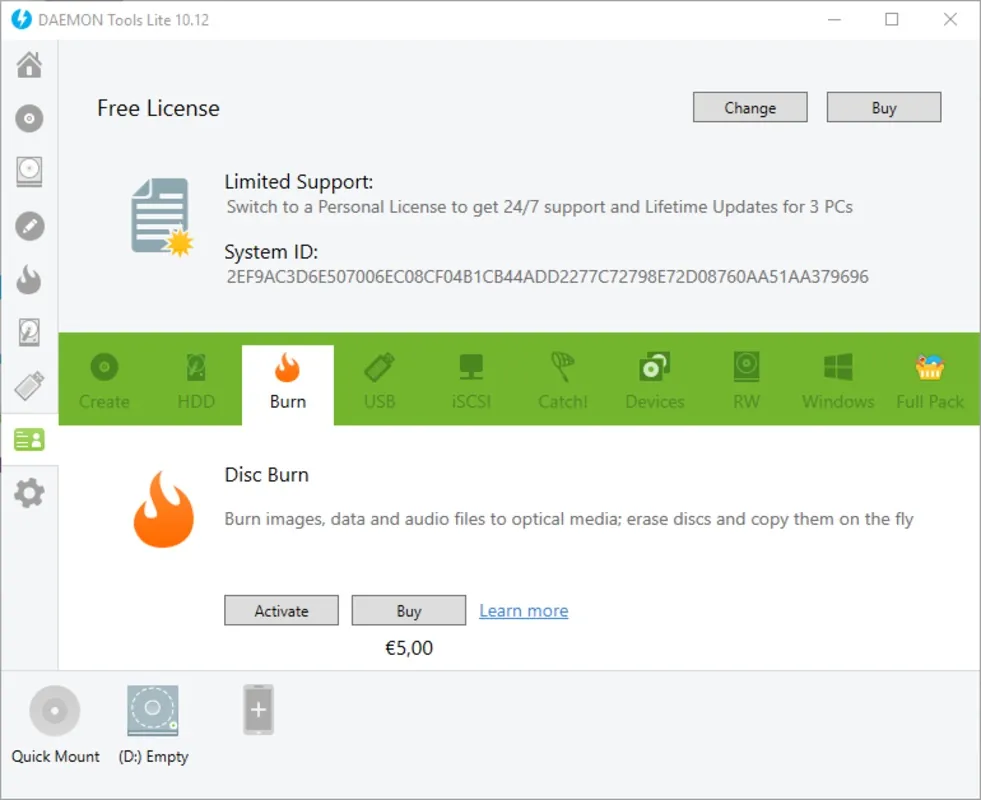Open the USB stick icon in sidebar
Viewport: 981px width, 800px height.
(x=29, y=385)
